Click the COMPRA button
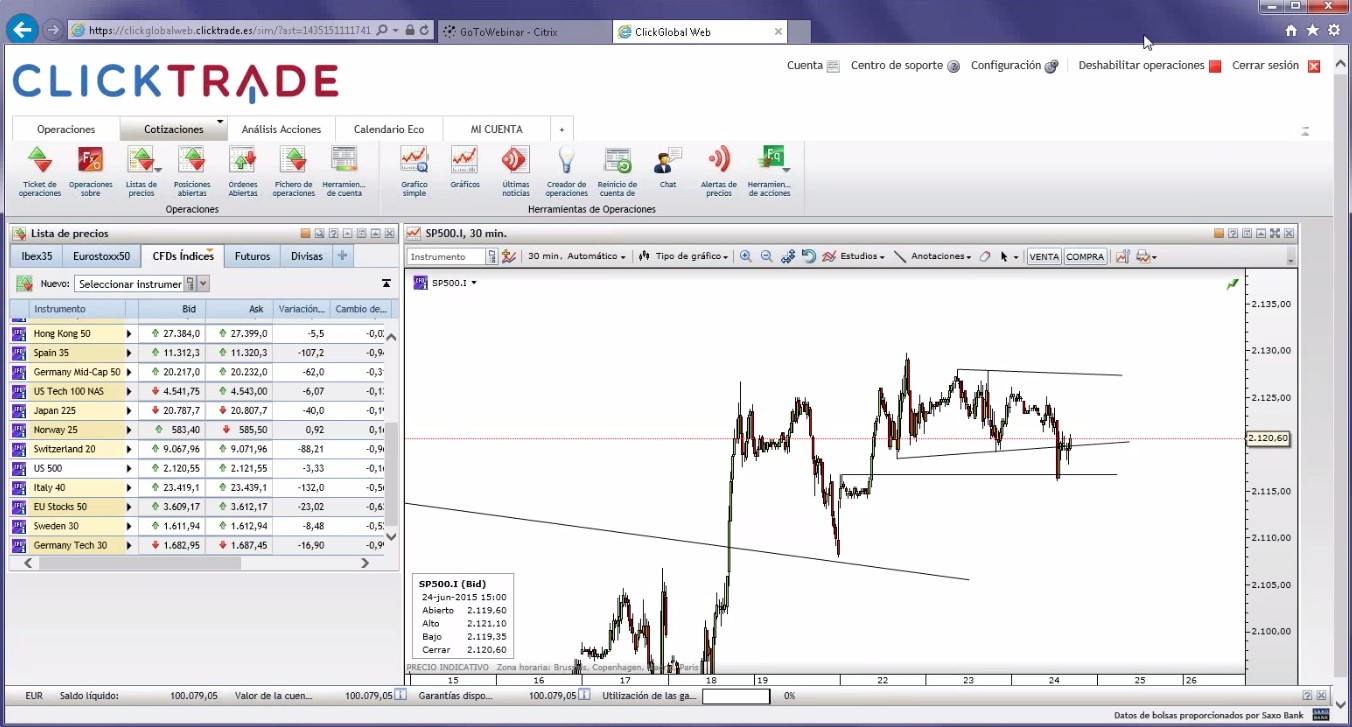The width and height of the screenshot is (1352, 727). point(1085,257)
